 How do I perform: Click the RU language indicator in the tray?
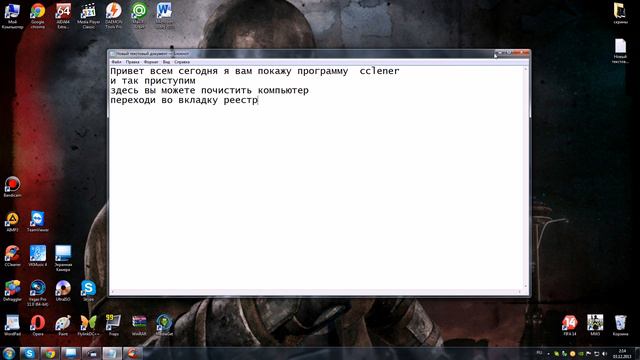click(x=539, y=353)
